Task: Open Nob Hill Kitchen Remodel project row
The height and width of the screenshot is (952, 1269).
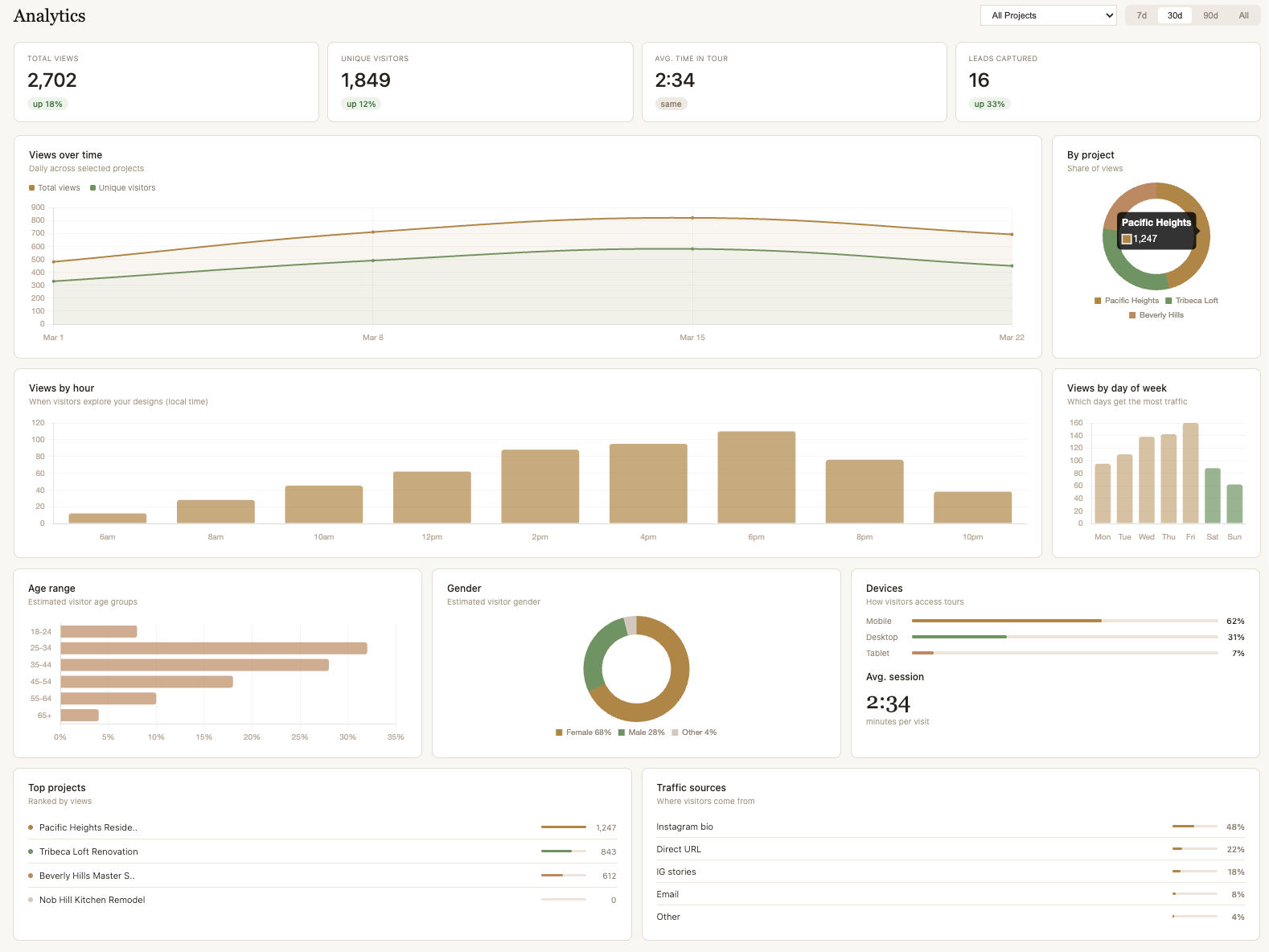Action: point(322,900)
